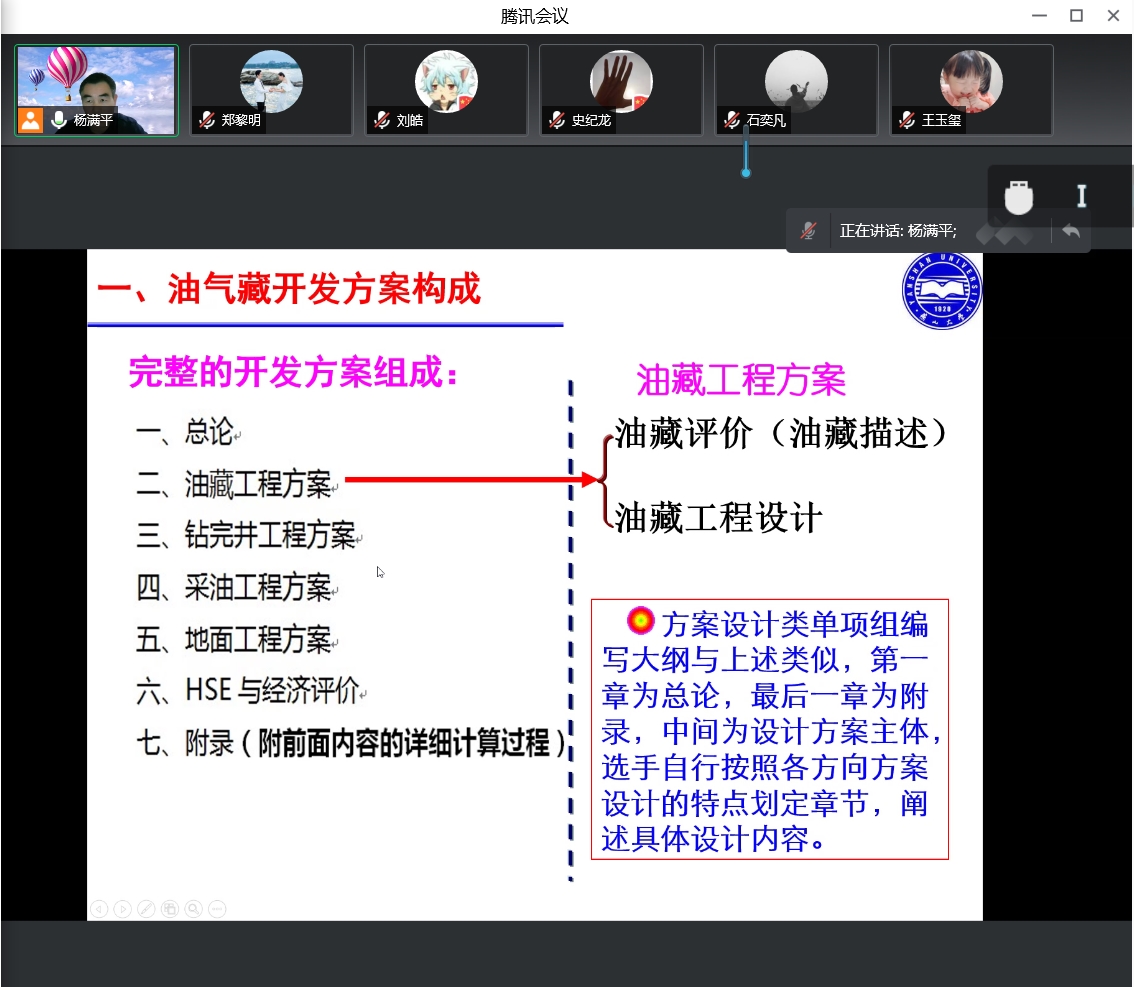Click the next slide arrow on slide
The height and width of the screenshot is (987, 1134).
(122, 909)
